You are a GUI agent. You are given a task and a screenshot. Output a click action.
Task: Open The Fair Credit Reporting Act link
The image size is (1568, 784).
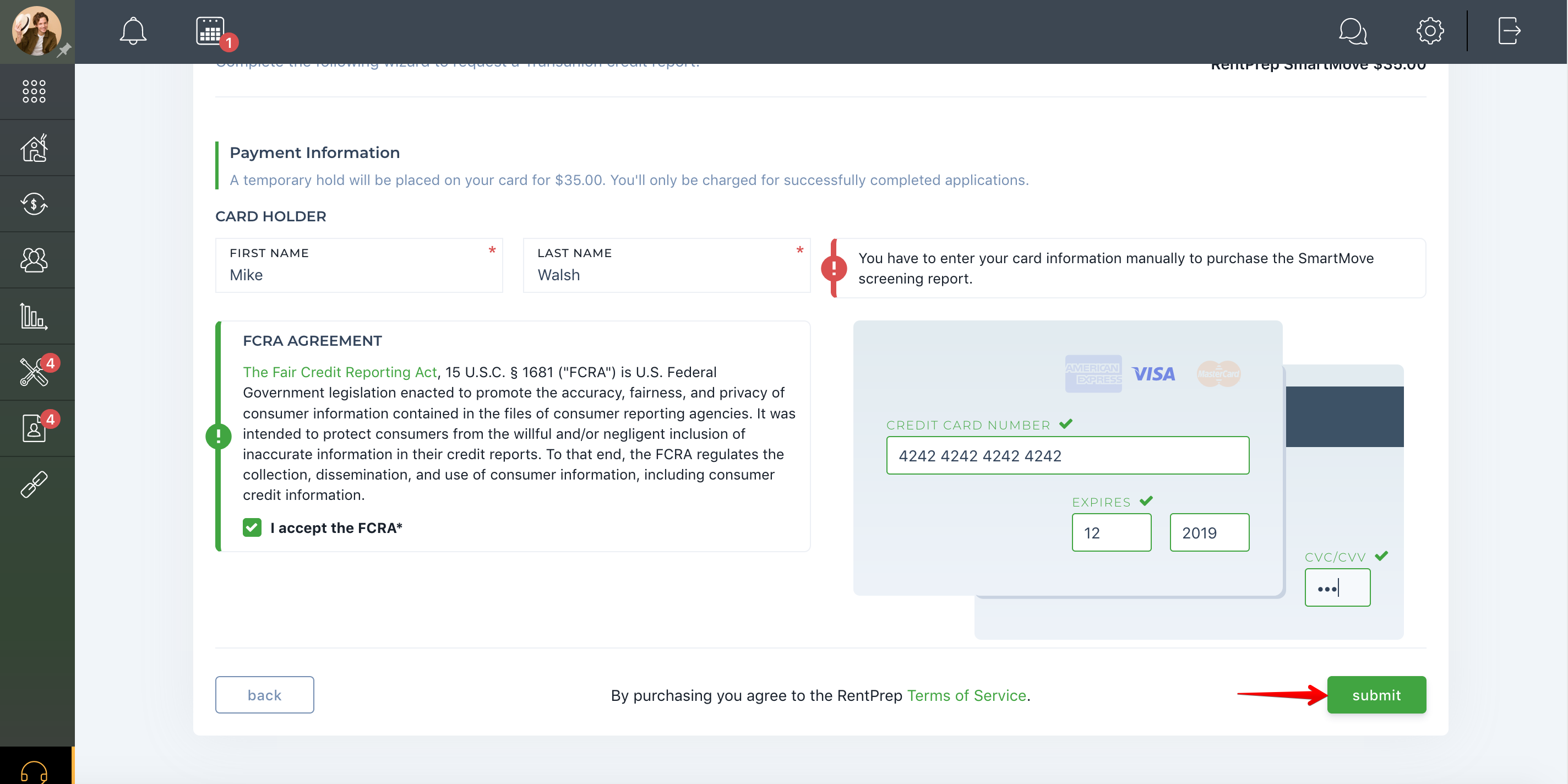pos(340,372)
